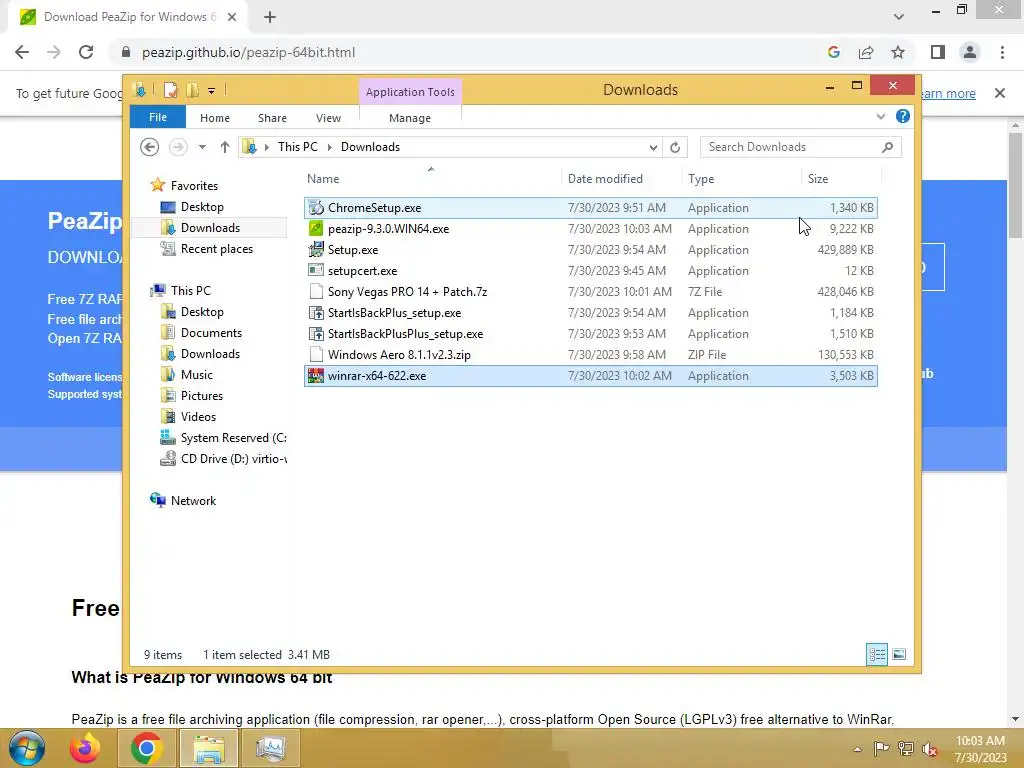This screenshot has width=1024, height=768.
Task: Open Action Center flag tray icon
Action: tap(882, 749)
